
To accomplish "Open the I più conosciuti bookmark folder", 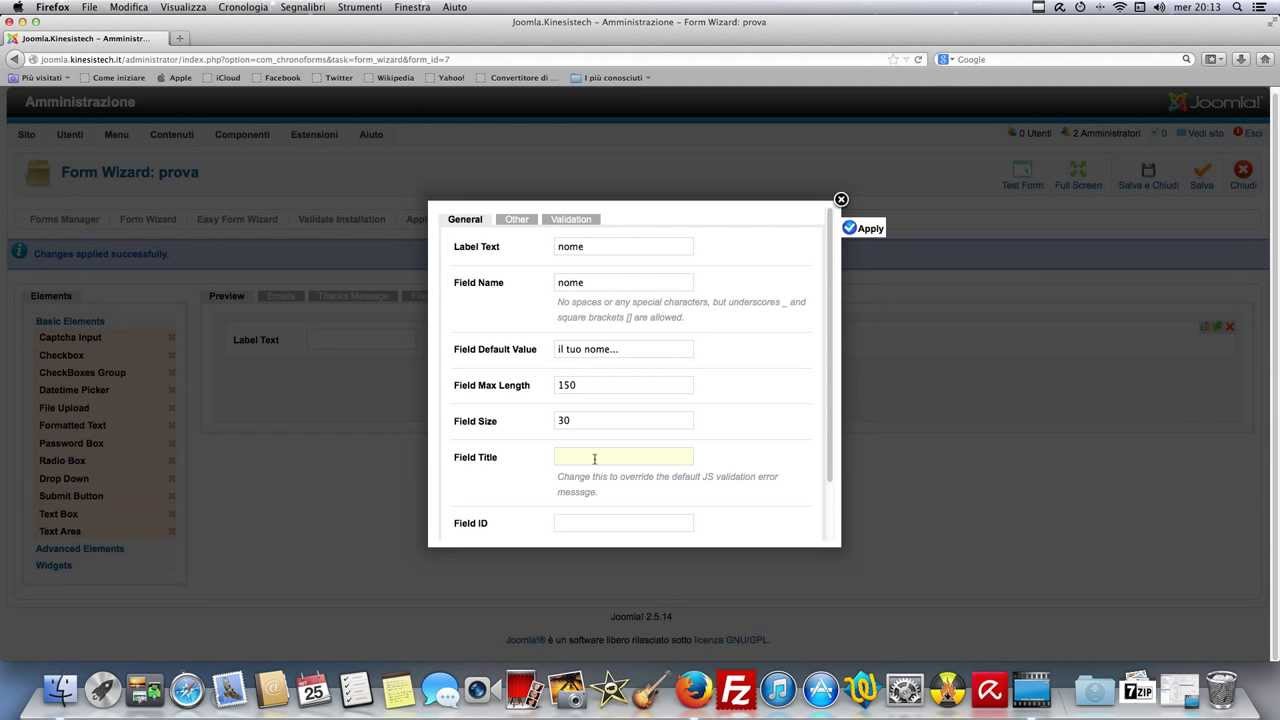I will click(611, 77).
